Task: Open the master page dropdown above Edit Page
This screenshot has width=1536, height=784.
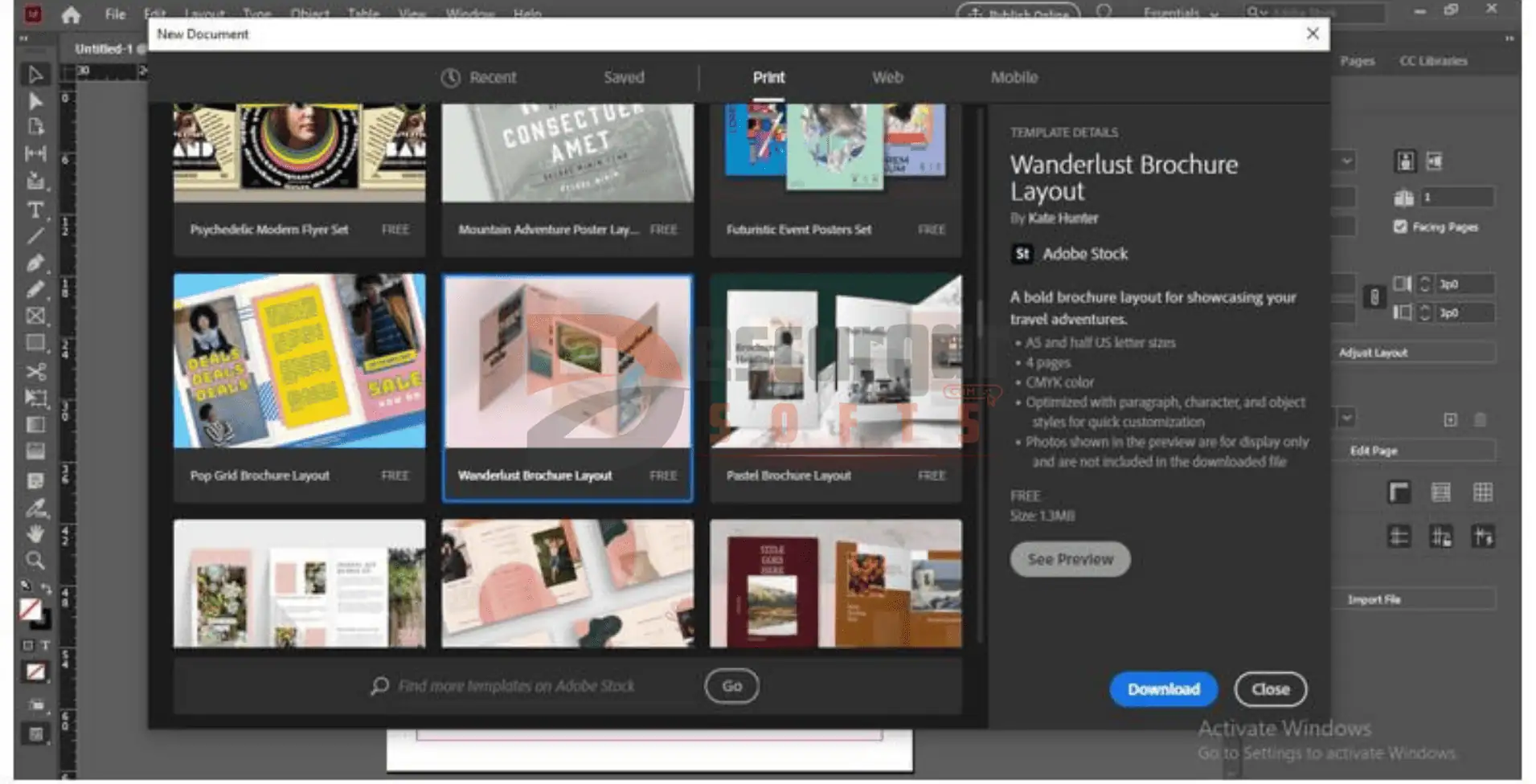Action: pos(1347,418)
